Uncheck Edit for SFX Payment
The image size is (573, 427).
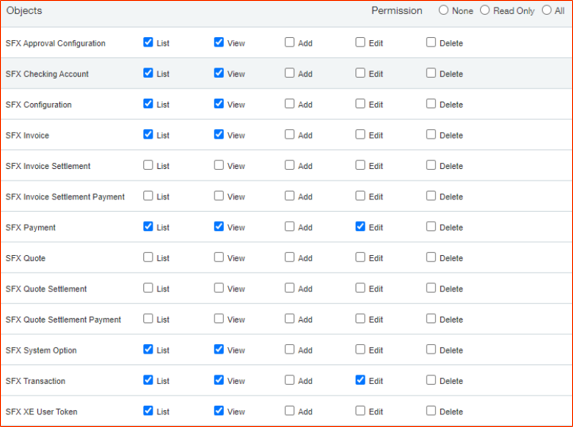(360, 227)
